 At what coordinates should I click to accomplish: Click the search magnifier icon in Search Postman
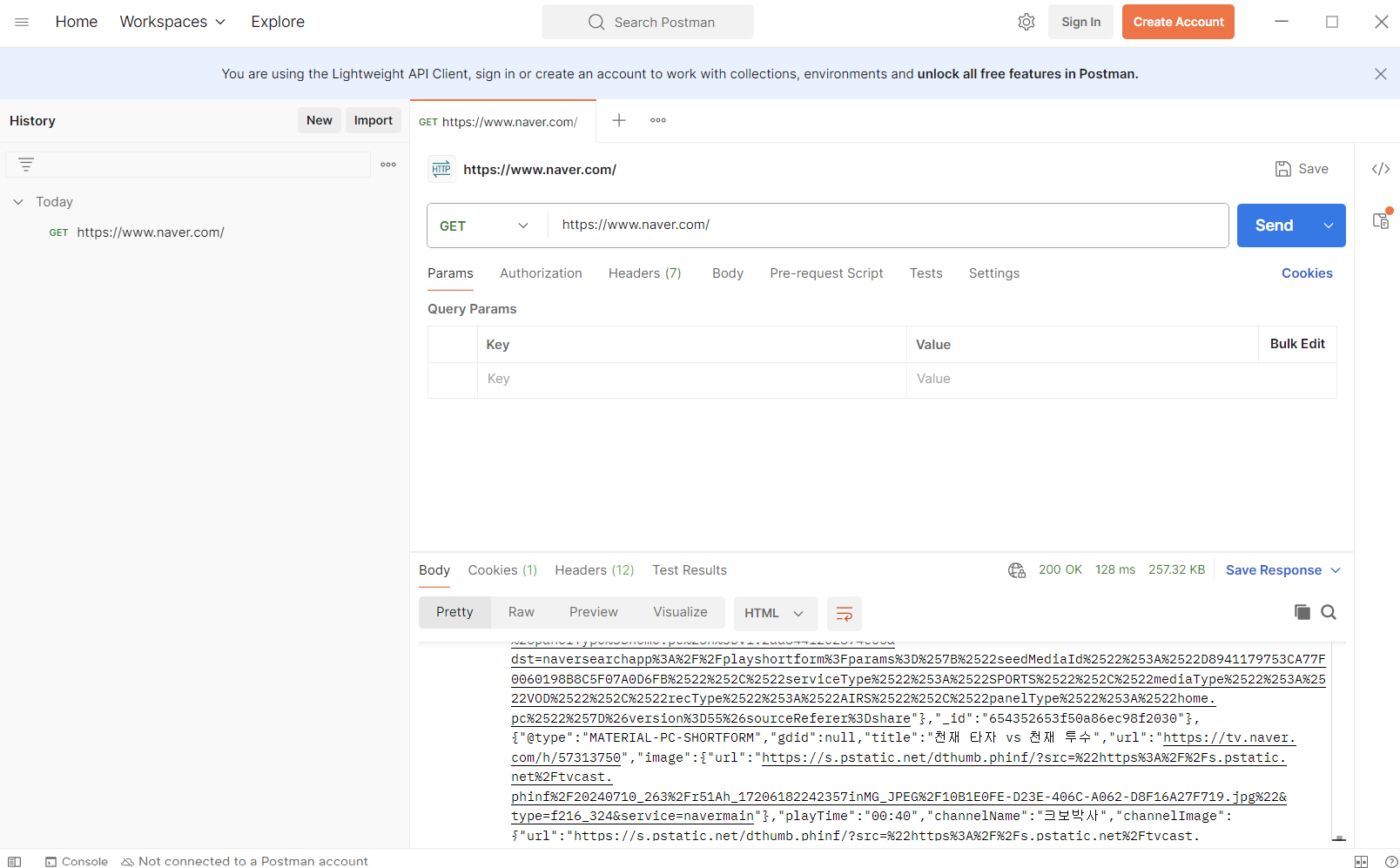point(596,22)
